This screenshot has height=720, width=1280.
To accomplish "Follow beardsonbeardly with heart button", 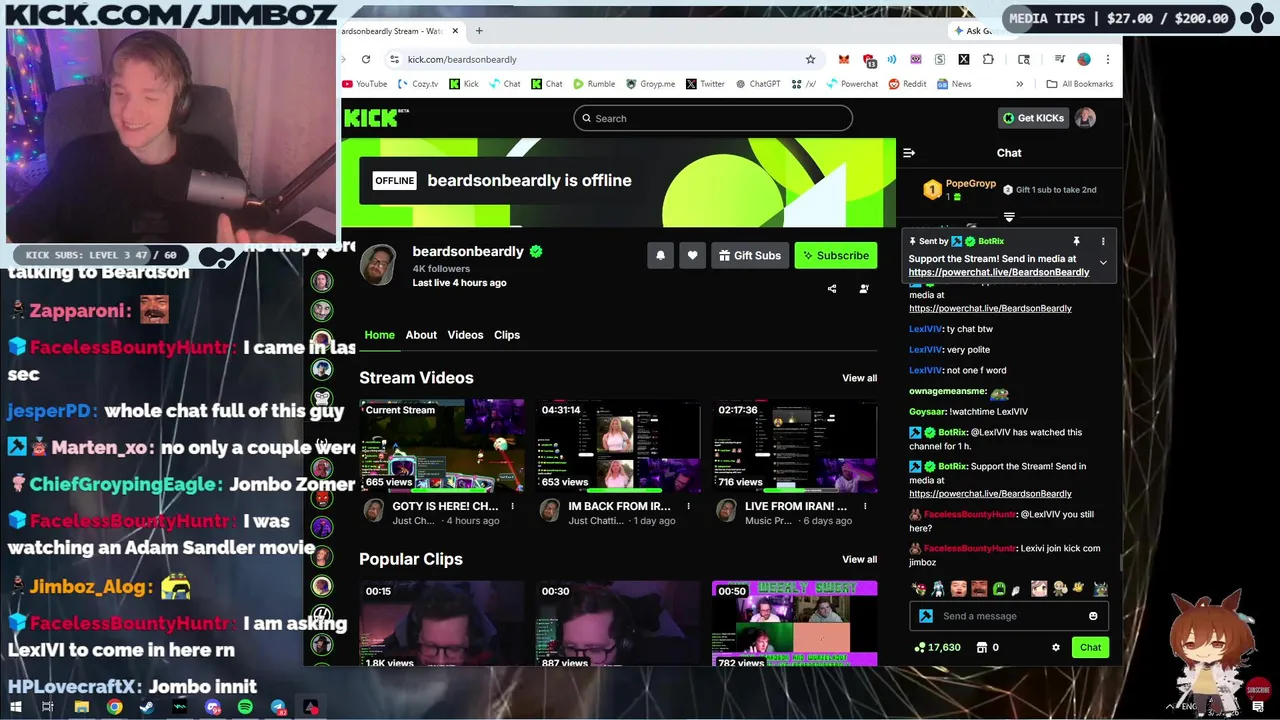I will pyautogui.click(x=692, y=255).
